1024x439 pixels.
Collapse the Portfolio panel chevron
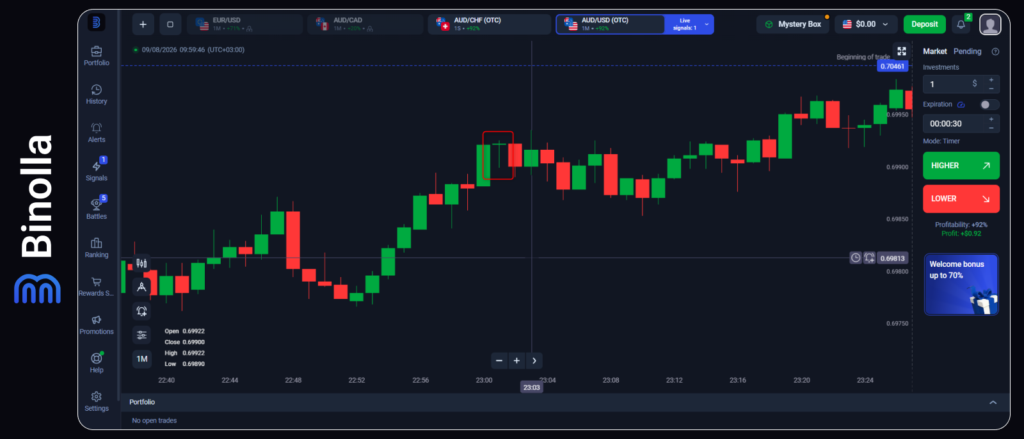[x=994, y=402]
